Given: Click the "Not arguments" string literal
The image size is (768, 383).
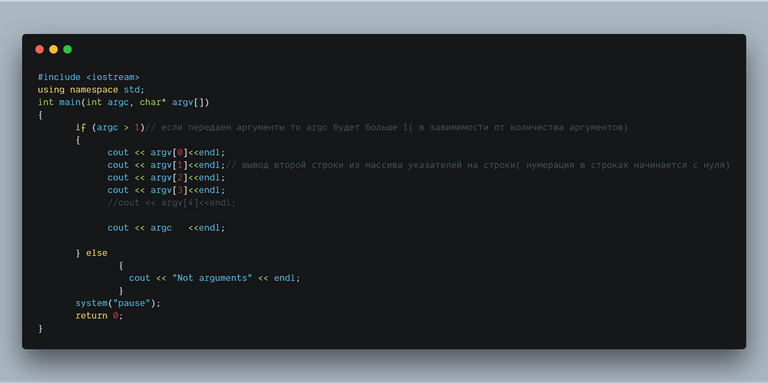Looking at the screenshot, I should [x=212, y=278].
